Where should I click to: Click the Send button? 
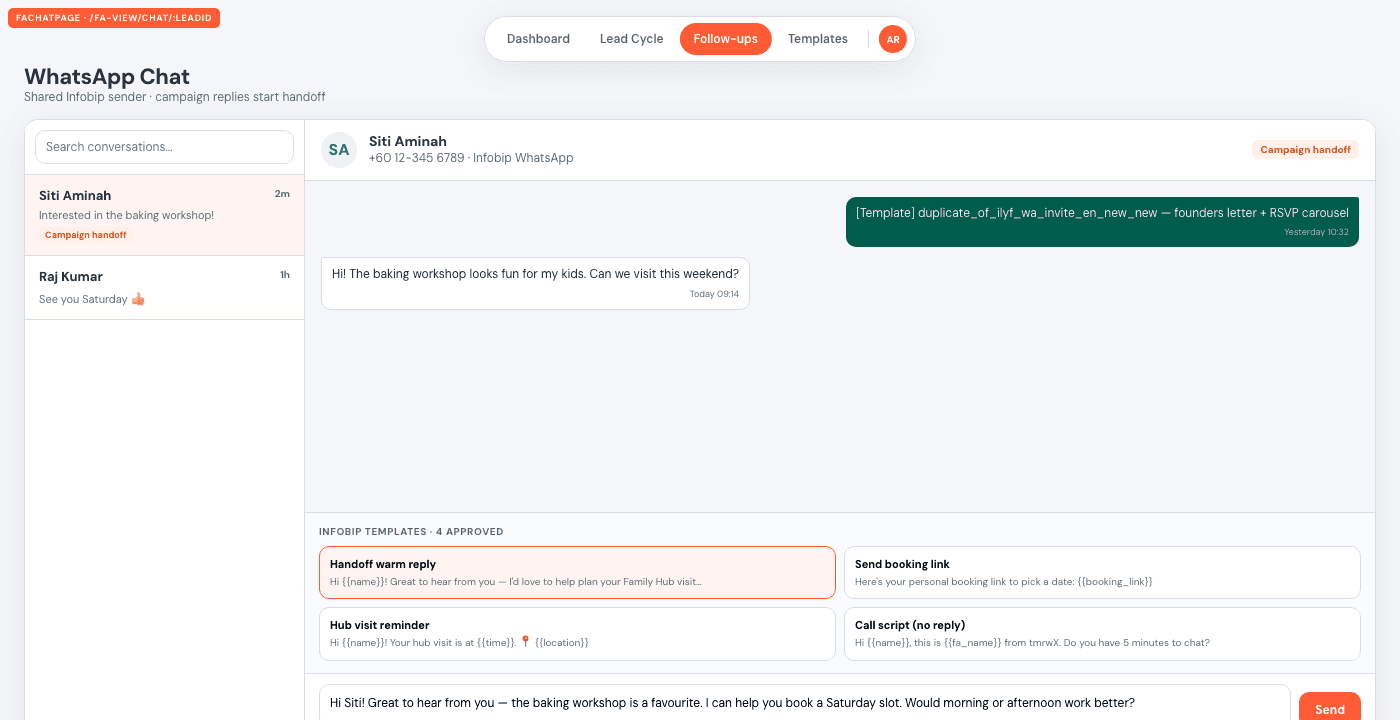click(x=1330, y=707)
